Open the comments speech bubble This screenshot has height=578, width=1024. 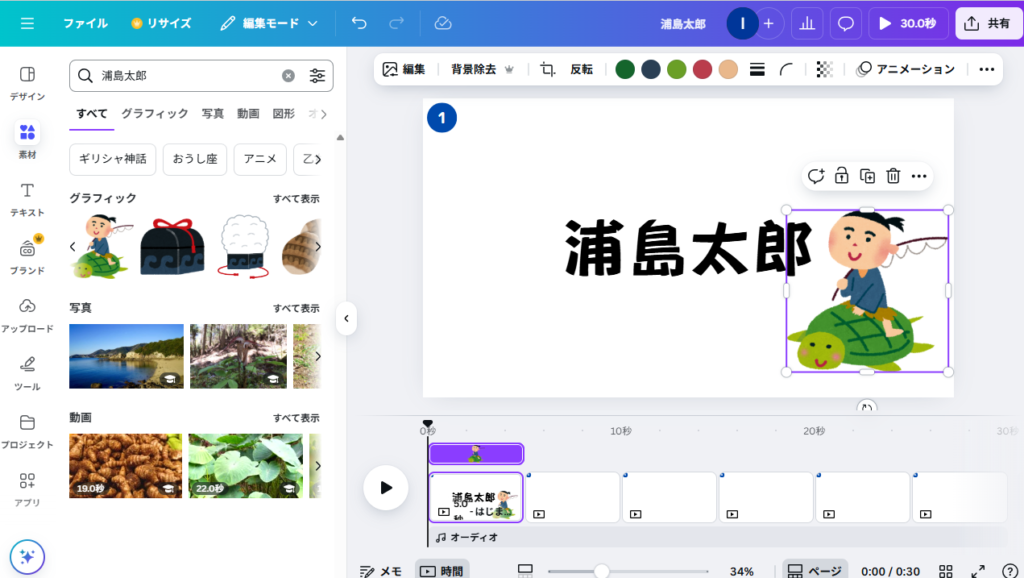tap(846, 24)
